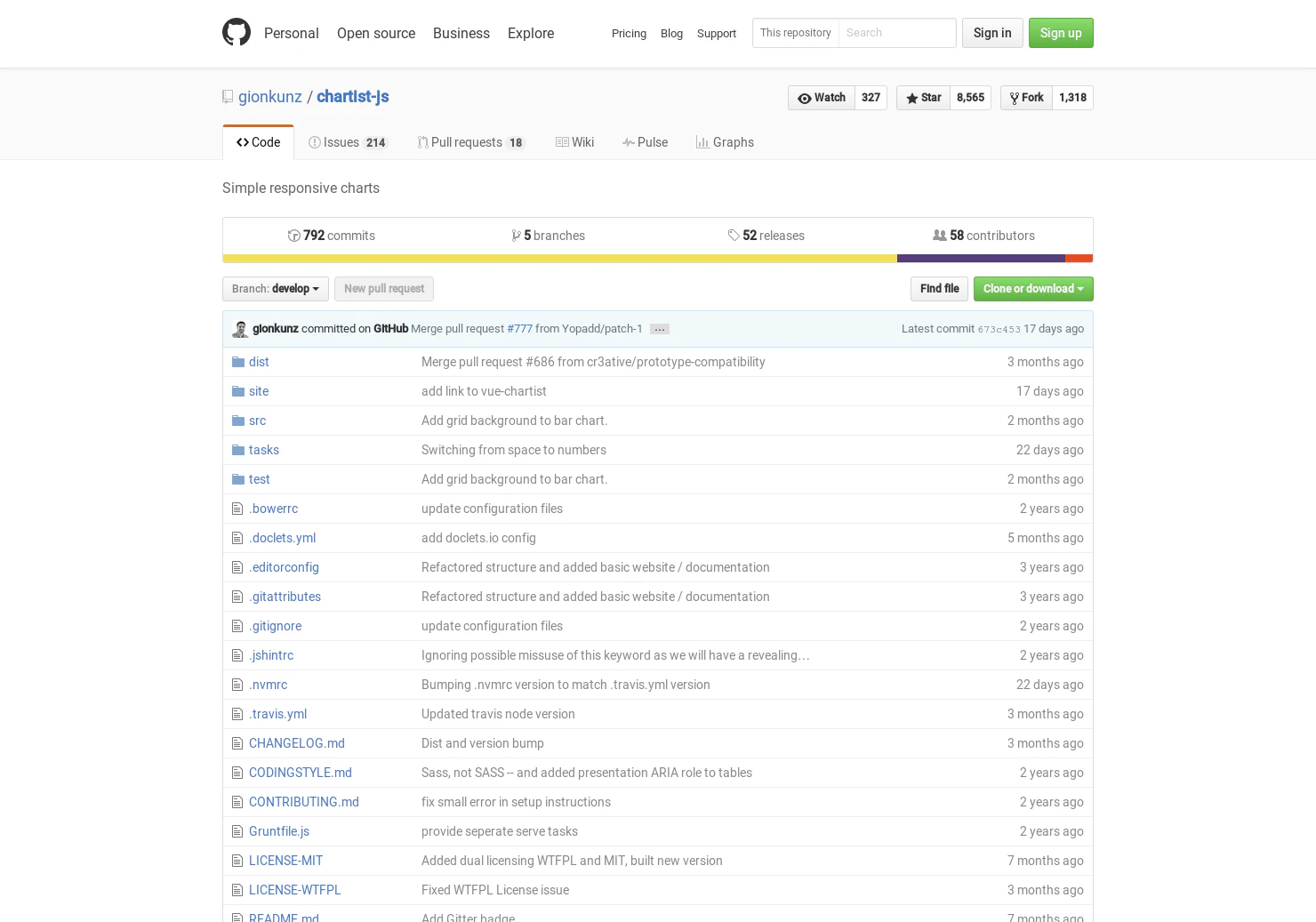This screenshot has height=922, width=1316.
Task: Open the Open source navigation item
Action: [x=376, y=33]
